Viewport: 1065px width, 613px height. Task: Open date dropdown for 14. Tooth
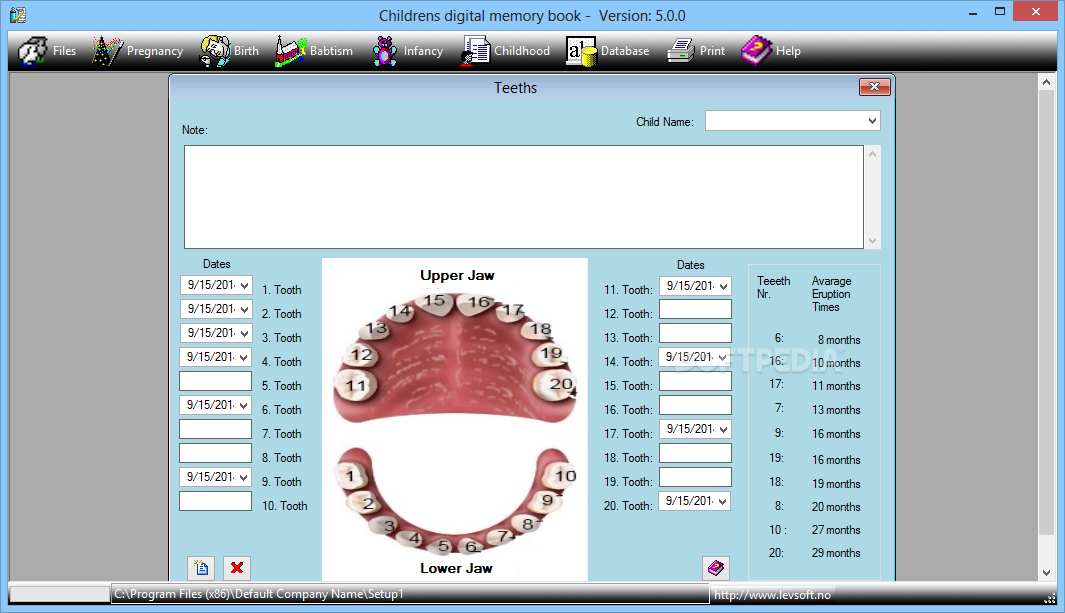point(723,357)
